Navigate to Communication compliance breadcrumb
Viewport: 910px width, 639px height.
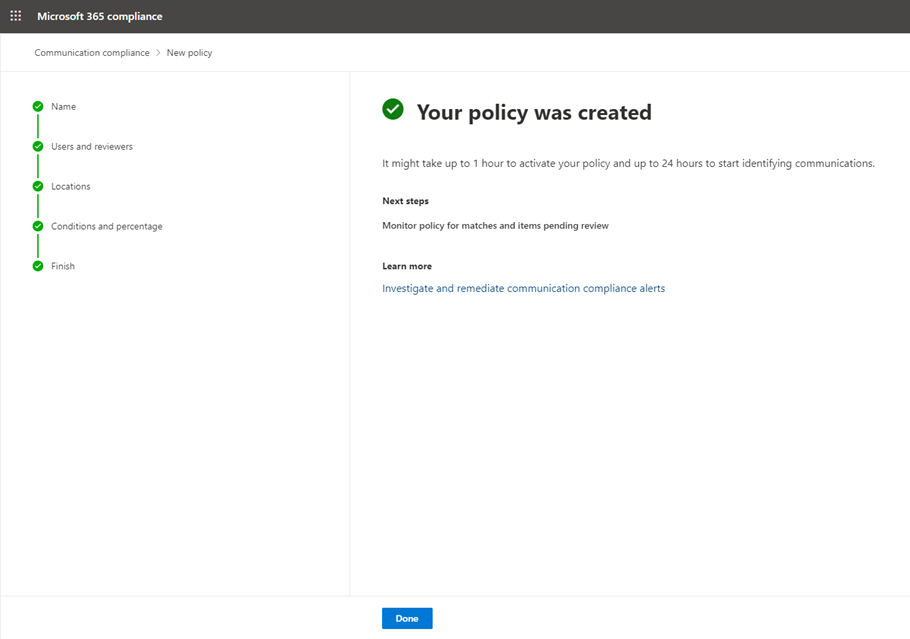click(92, 53)
